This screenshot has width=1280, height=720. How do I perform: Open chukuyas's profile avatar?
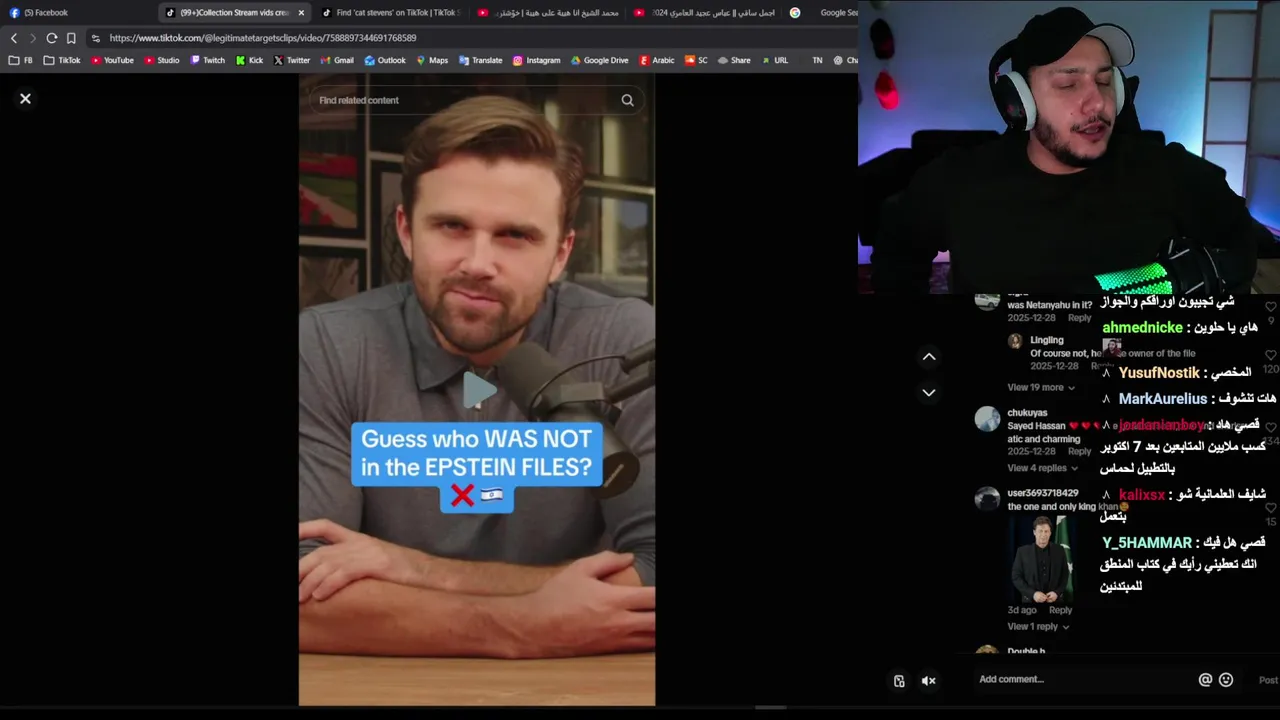pos(987,419)
